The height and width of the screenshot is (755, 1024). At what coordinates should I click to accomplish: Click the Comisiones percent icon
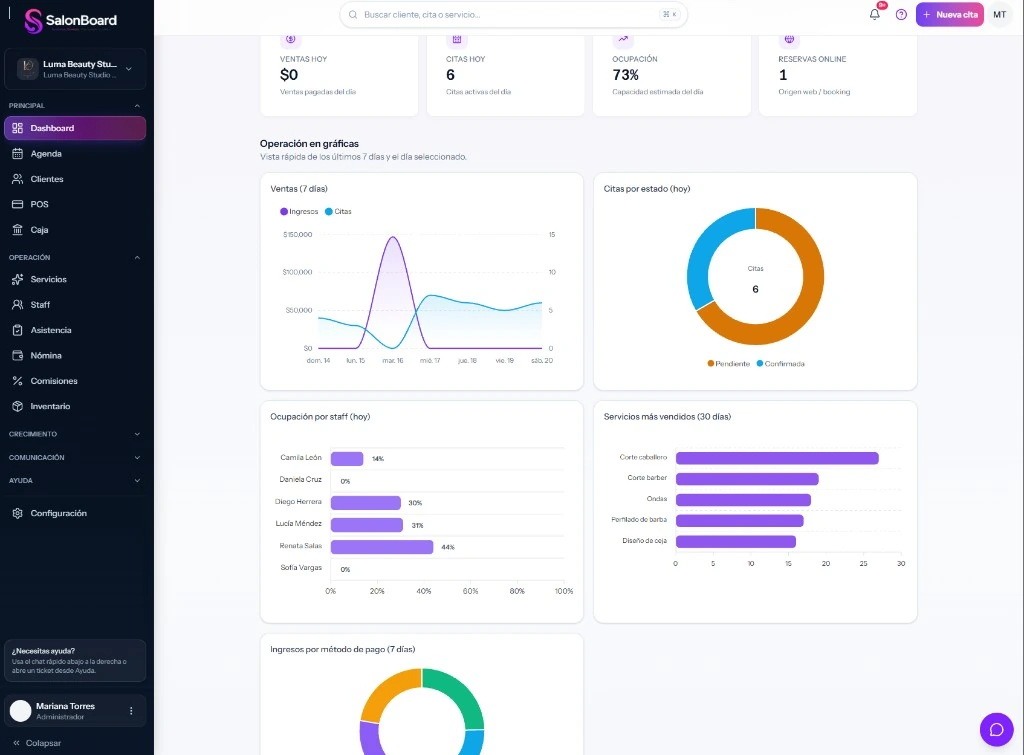point(18,381)
